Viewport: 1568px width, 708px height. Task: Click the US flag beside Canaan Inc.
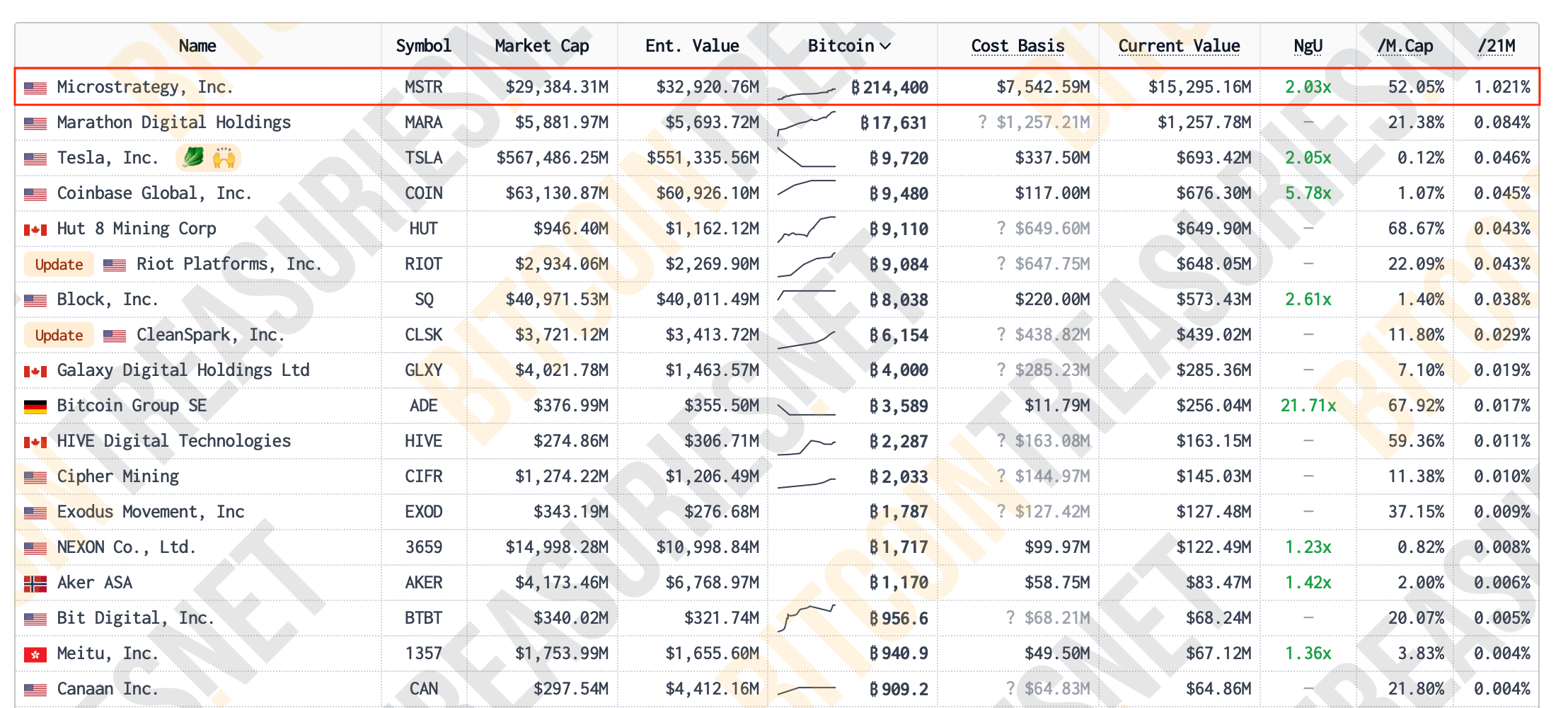35,690
